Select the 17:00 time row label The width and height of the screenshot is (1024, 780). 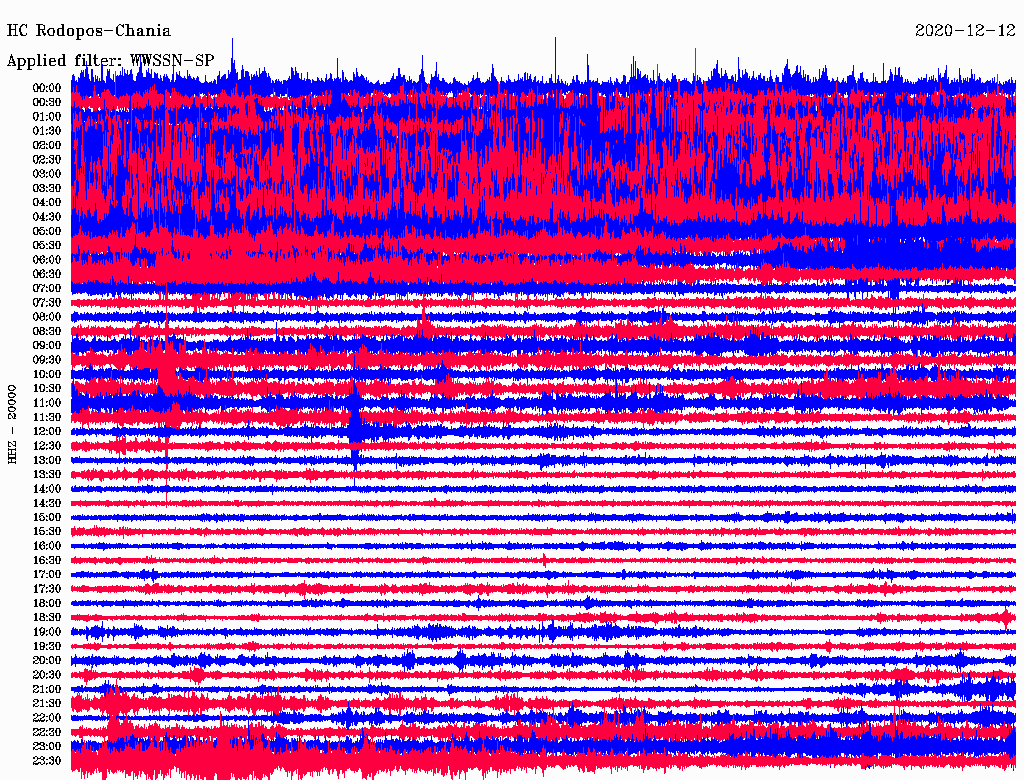[47, 575]
